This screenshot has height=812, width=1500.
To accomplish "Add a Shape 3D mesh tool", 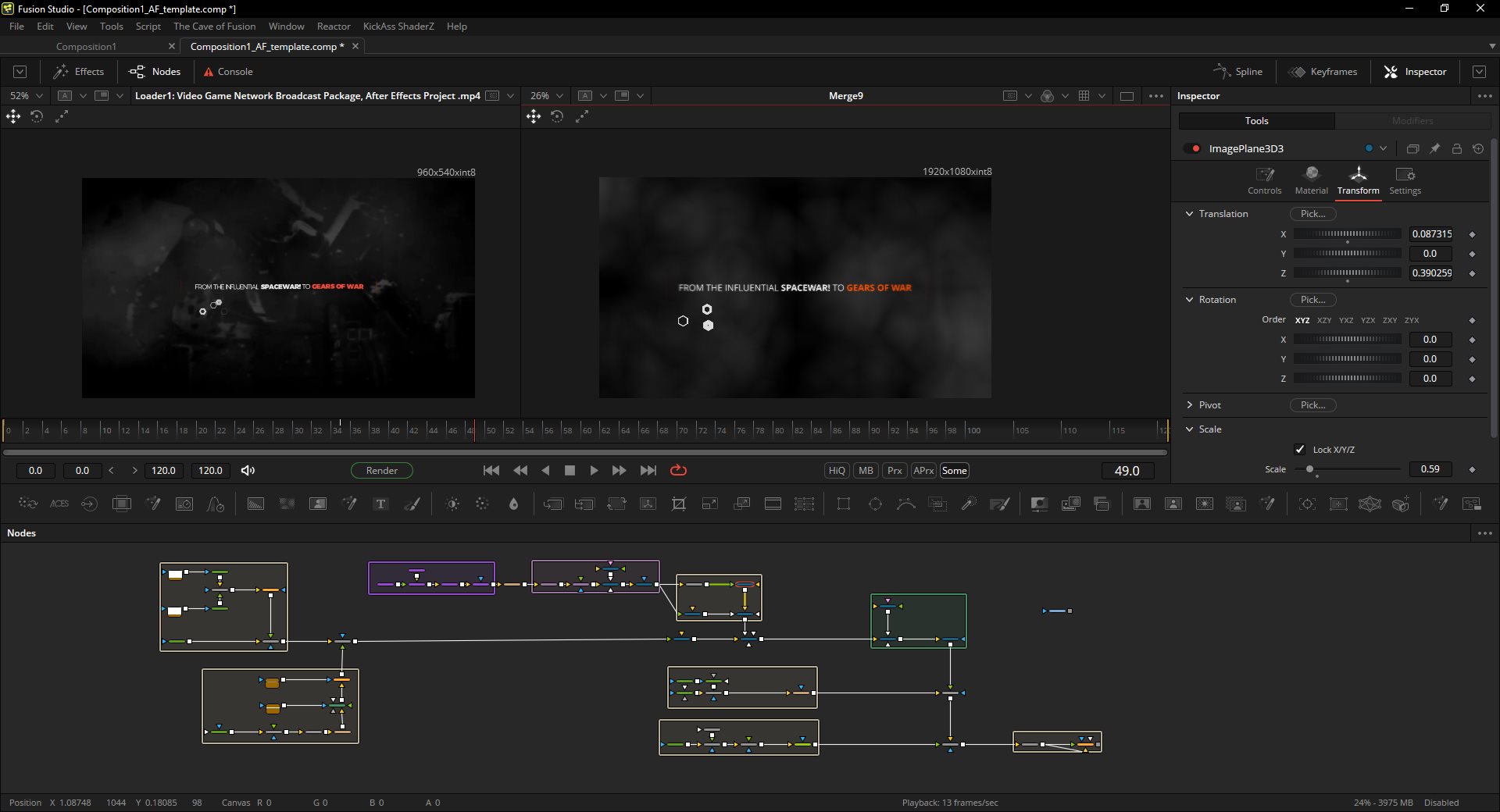I will coord(1370,504).
